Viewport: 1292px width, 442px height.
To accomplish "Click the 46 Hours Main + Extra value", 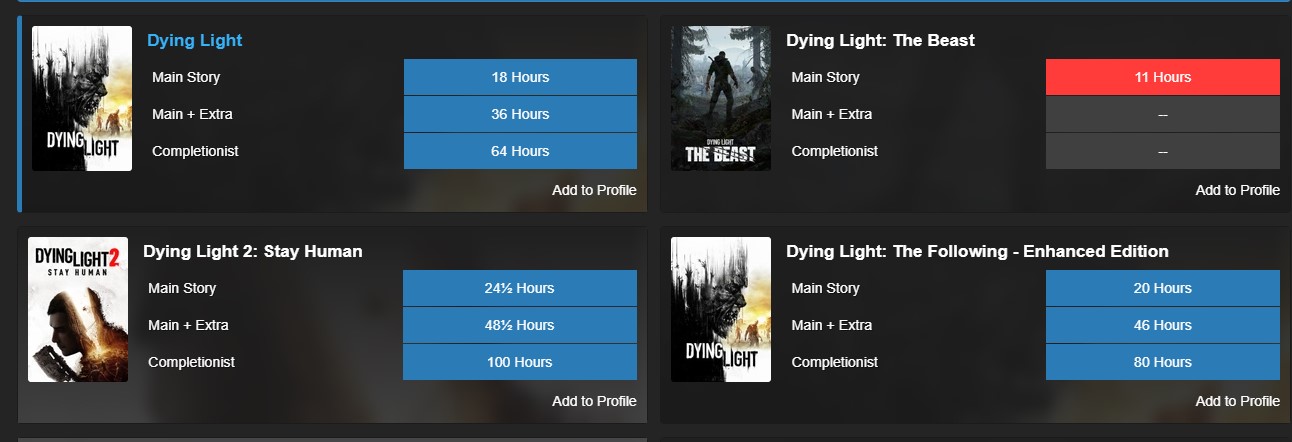I will pyautogui.click(x=1163, y=325).
